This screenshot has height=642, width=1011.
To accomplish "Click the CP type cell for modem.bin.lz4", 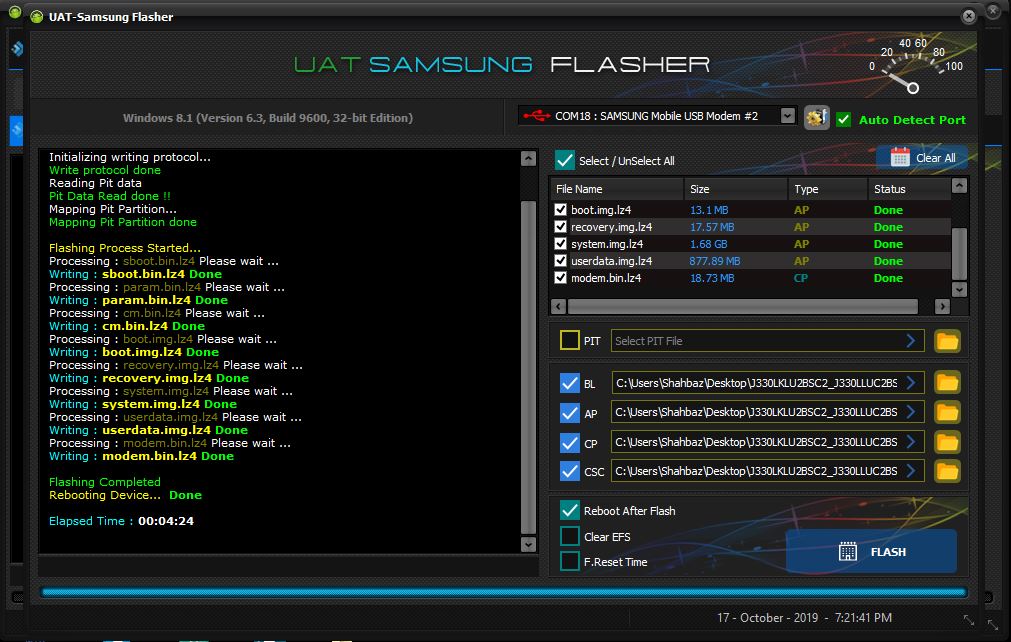I will coord(801,278).
